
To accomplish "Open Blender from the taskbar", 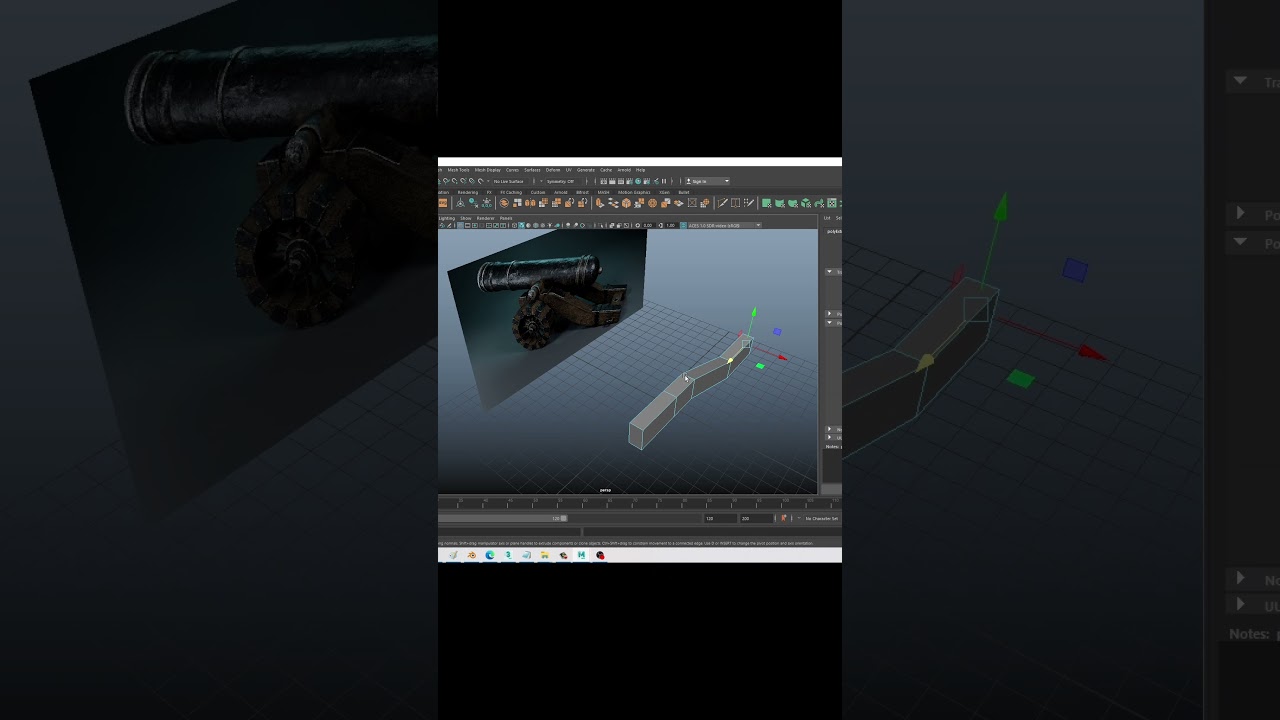I will (471, 555).
